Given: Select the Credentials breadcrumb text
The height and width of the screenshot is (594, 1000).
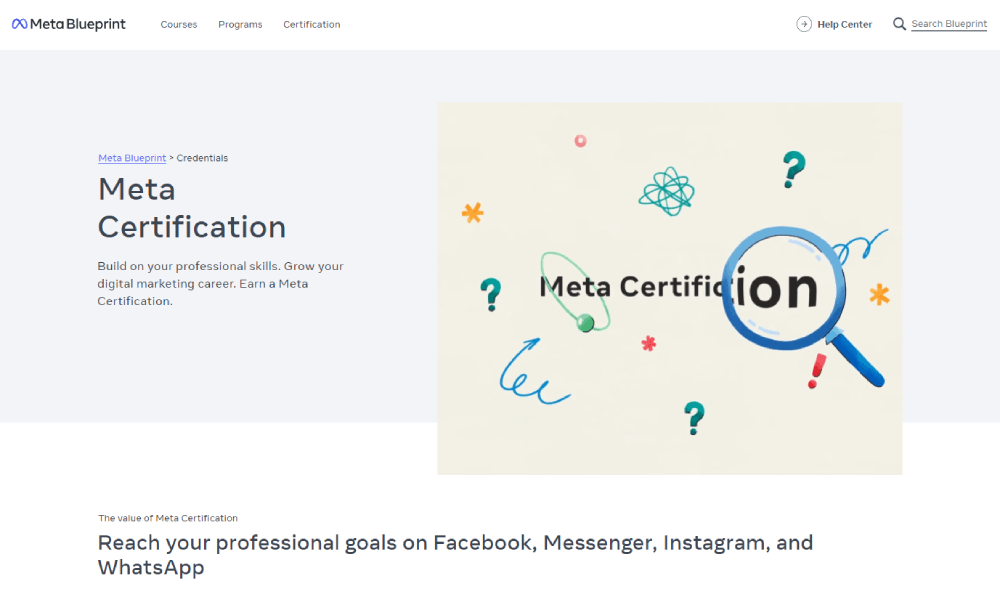Looking at the screenshot, I should pos(202,158).
